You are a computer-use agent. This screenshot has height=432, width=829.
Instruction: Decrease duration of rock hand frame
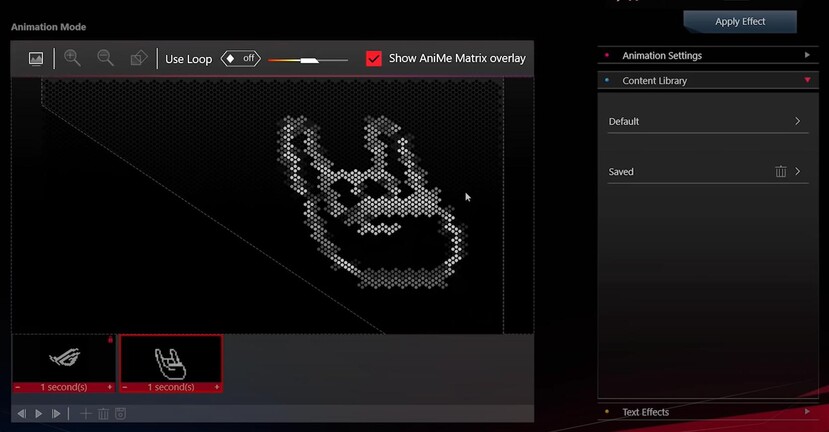125,388
